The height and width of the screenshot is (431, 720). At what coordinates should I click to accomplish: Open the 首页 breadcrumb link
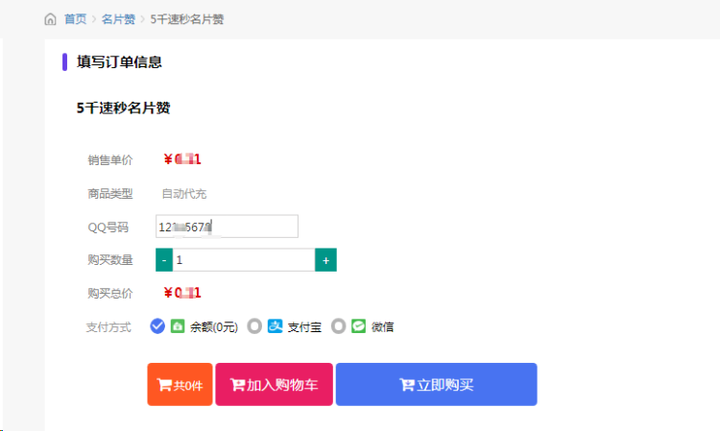pyautogui.click(x=75, y=19)
